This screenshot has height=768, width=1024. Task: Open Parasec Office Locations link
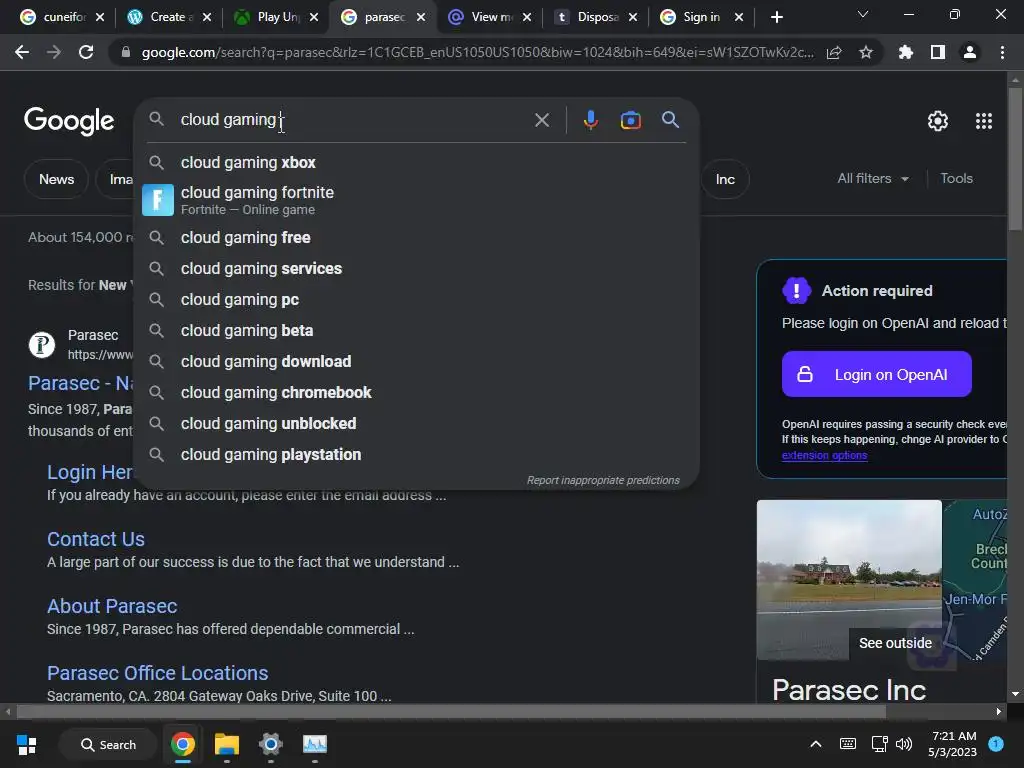pos(157,673)
